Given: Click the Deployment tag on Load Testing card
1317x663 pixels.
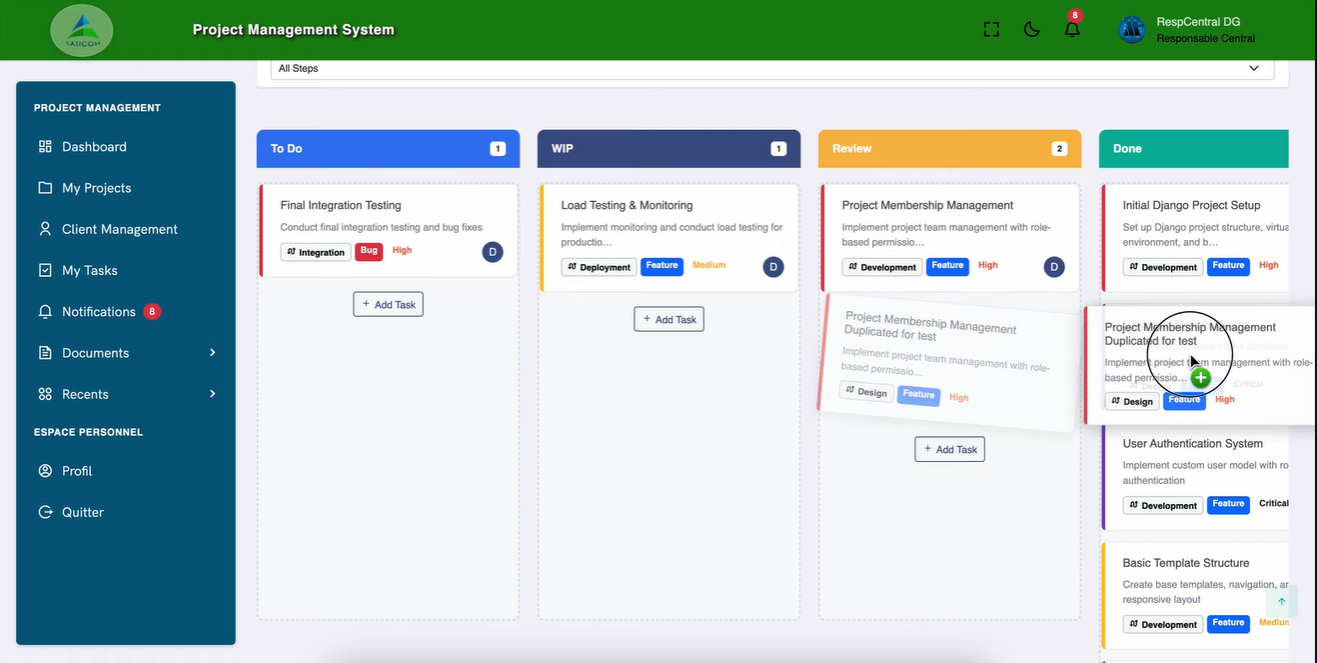Looking at the screenshot, I should click(599, 267).
